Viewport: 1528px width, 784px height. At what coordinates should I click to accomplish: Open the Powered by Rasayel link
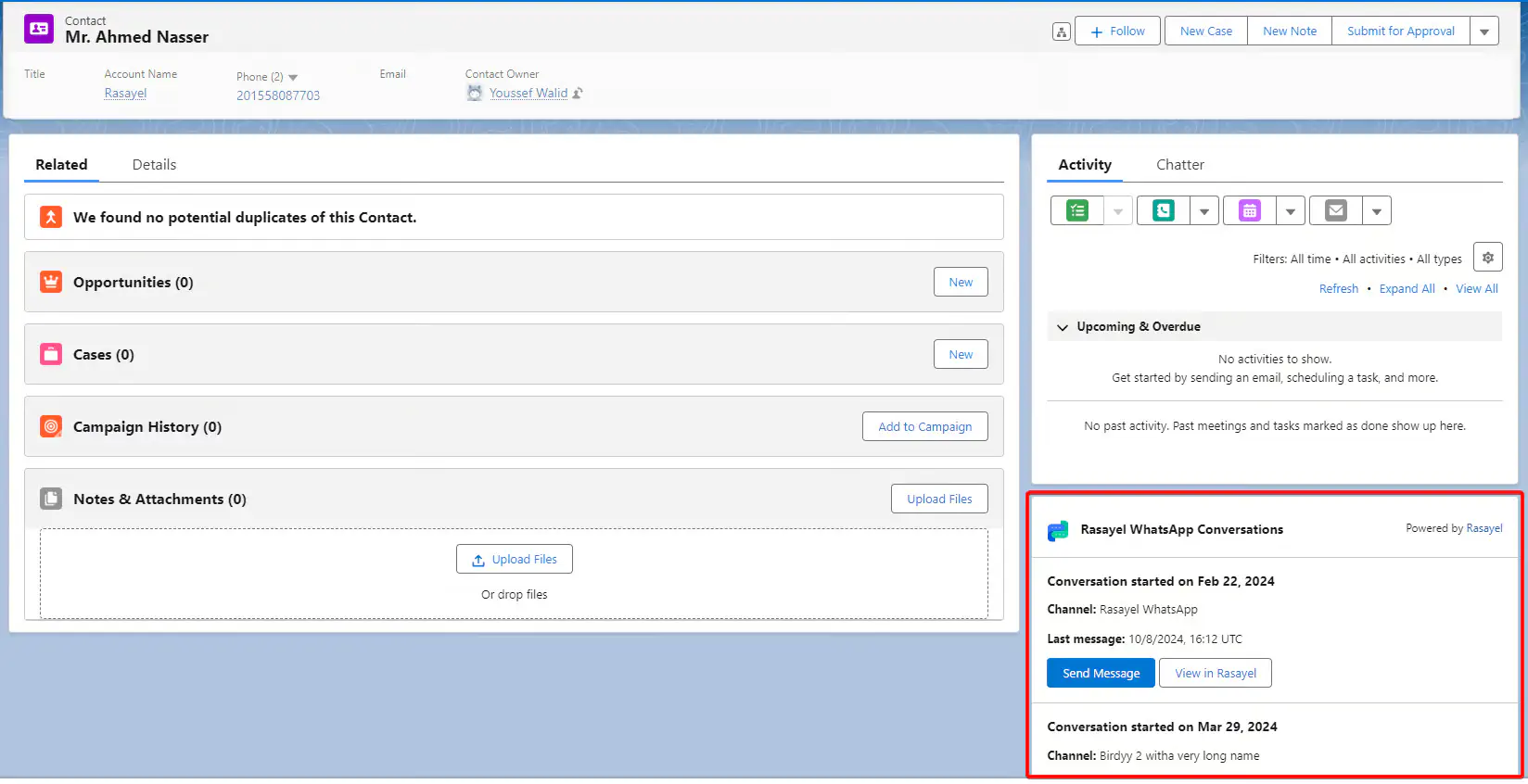tap(1484, 528)
